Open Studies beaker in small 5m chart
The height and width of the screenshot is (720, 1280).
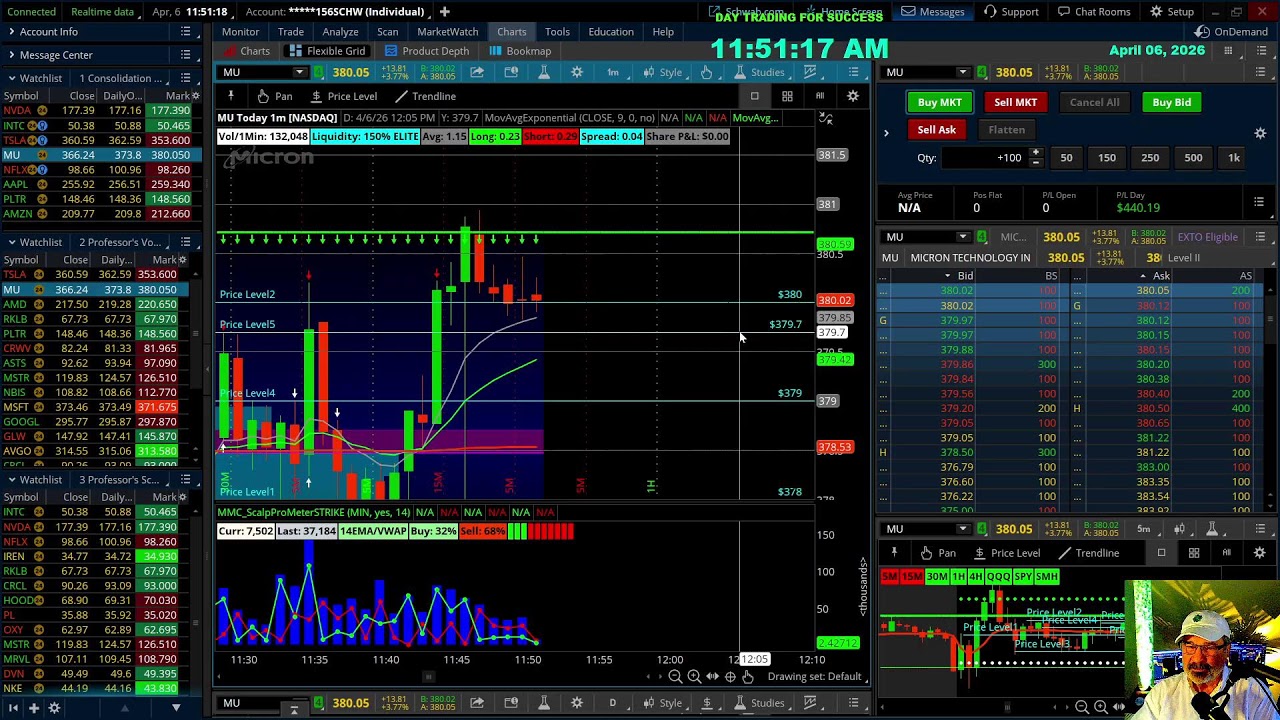(1212, 529)
